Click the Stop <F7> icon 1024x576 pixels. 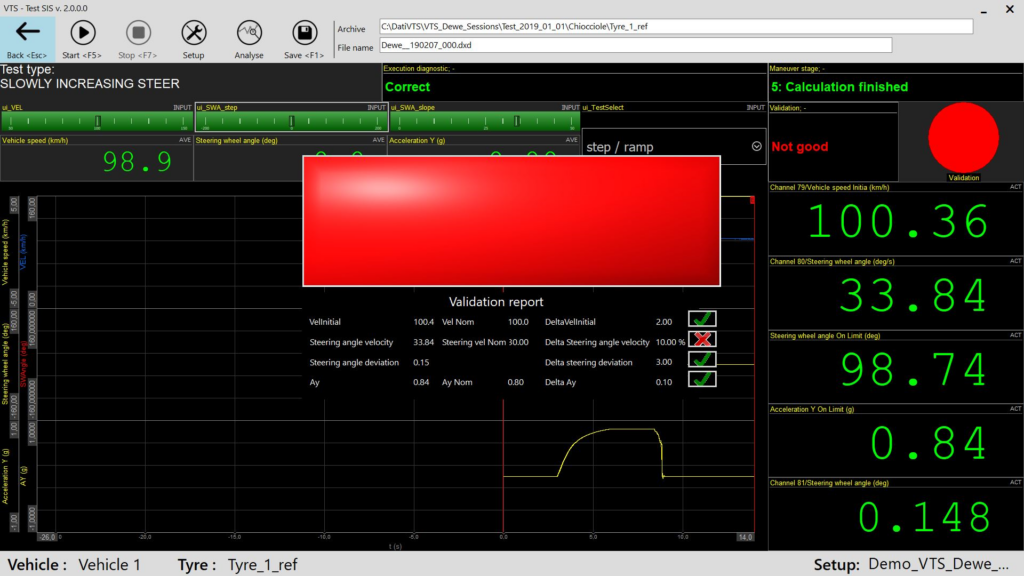click(139, 33)
